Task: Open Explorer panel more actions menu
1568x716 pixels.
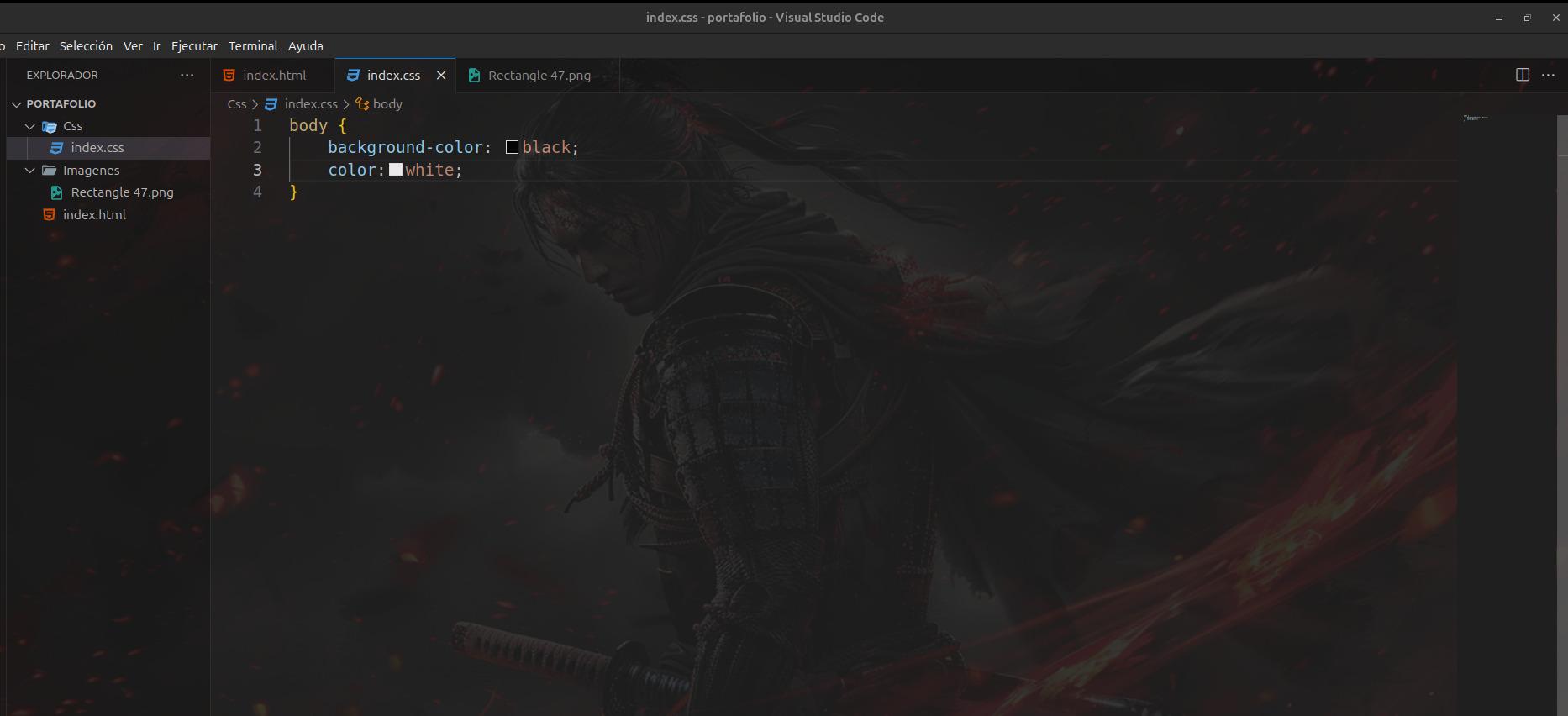Action: tap(187, 75)
